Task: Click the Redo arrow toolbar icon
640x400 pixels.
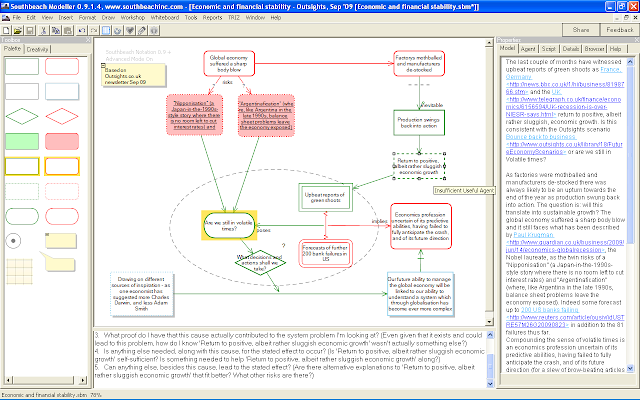Action: point(93,31)
